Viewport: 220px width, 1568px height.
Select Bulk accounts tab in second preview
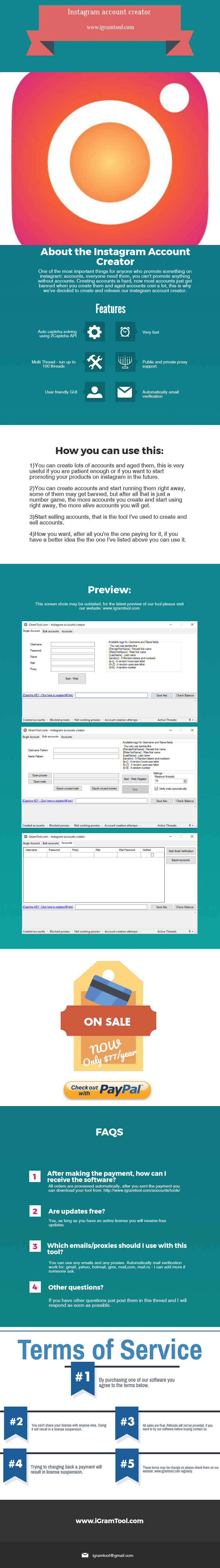click(50, 737)
